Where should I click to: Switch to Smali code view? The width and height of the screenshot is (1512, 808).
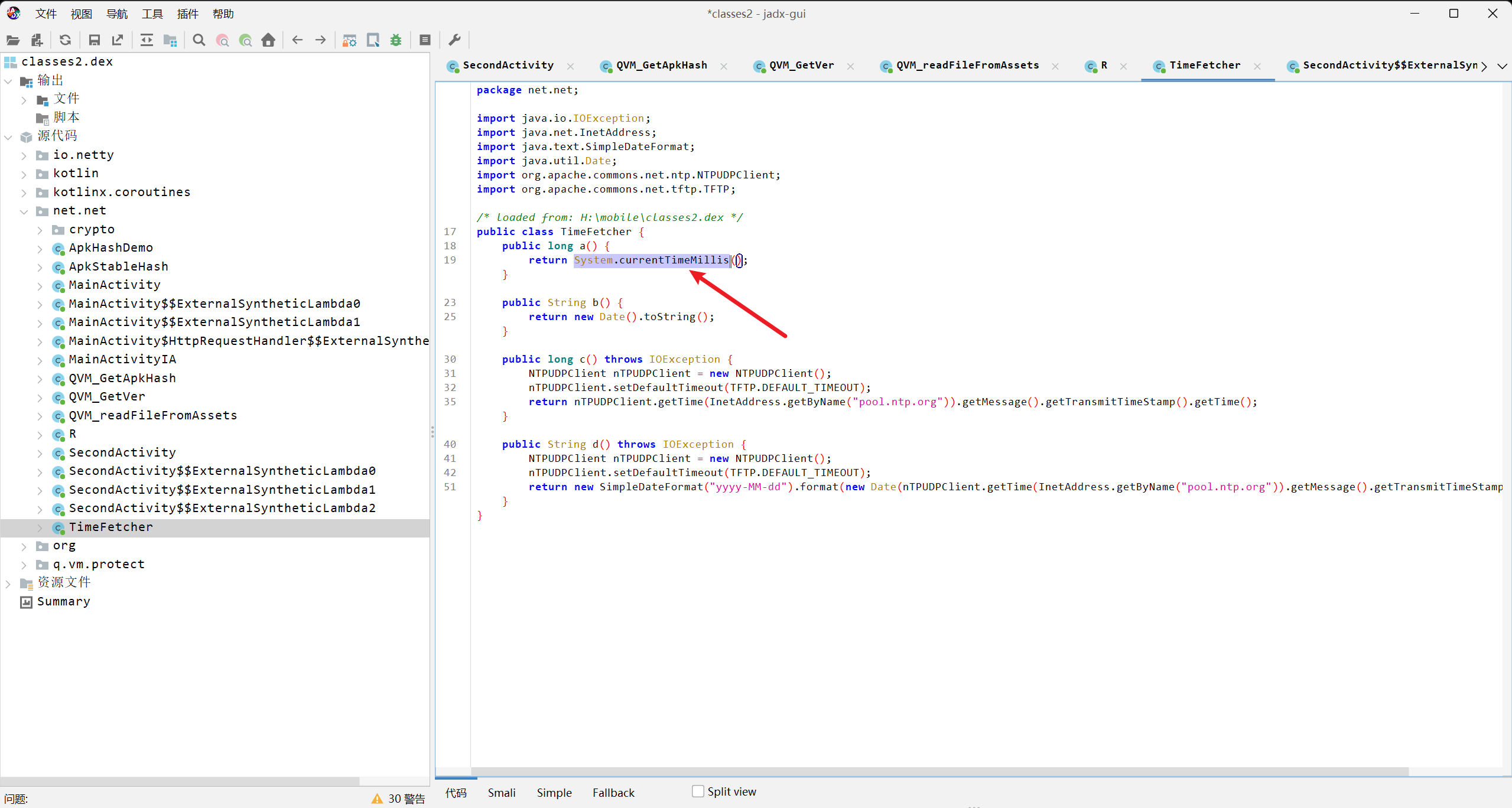[501, 793]
